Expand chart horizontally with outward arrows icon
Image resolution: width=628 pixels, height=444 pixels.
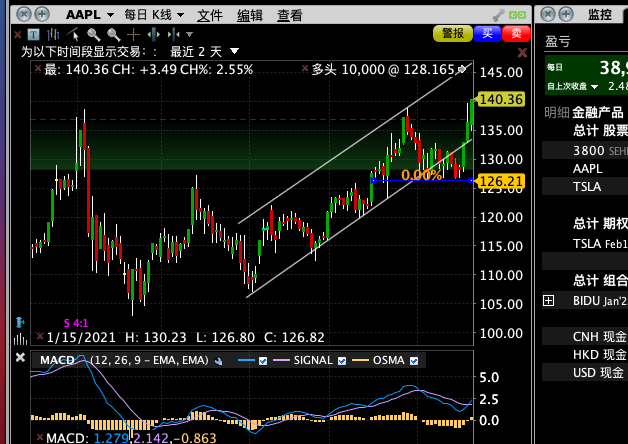tap(154, 35)
